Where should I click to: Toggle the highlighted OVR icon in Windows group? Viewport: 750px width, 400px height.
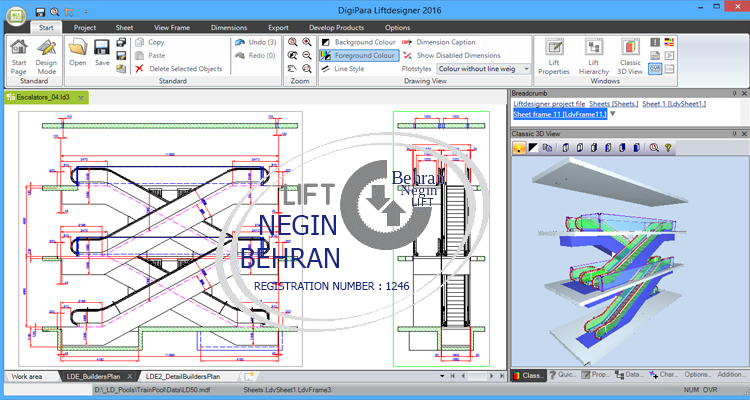(655, 69)
